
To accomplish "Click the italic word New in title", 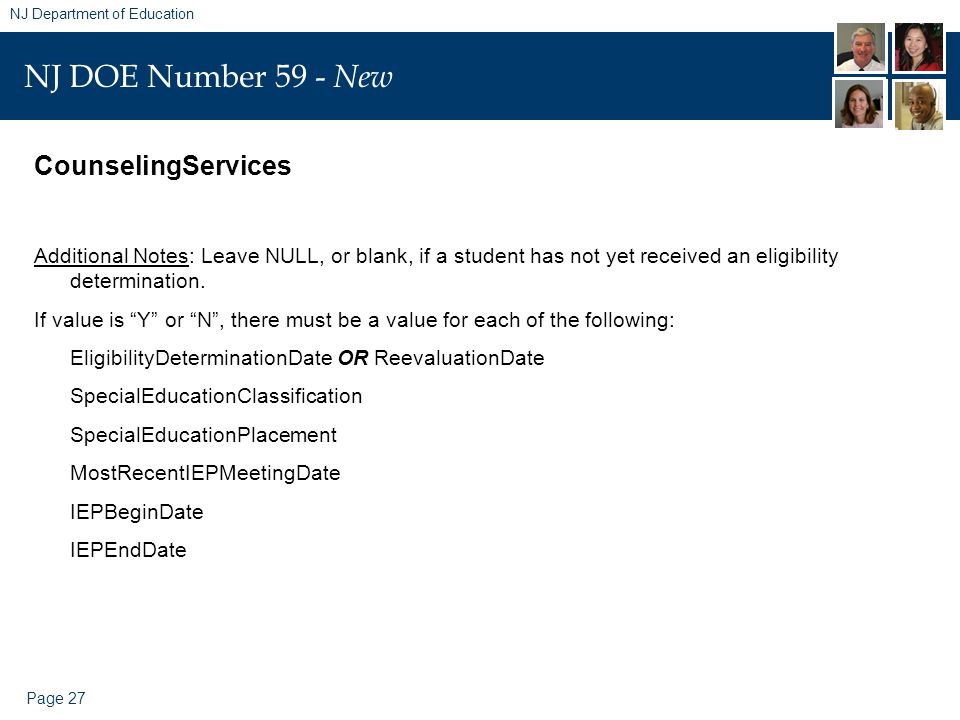I will (x=363, y=77).
